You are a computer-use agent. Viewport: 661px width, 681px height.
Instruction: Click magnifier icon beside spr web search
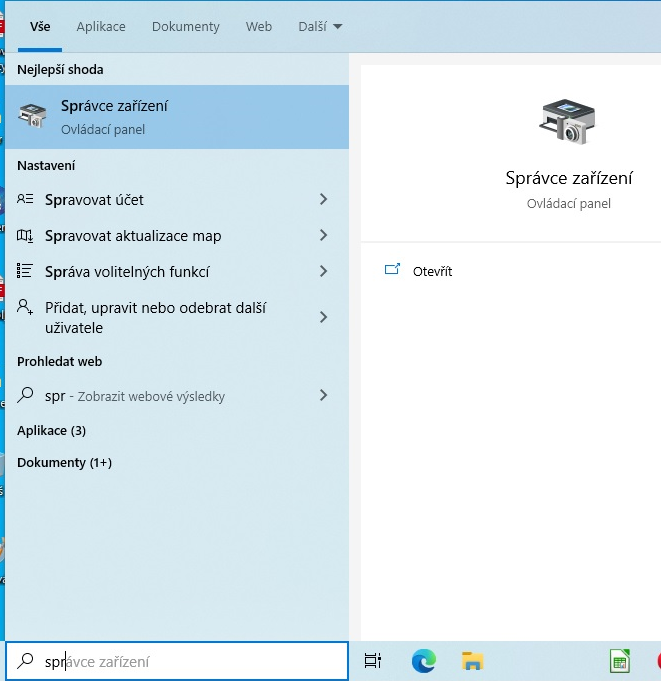click(25, 395)
